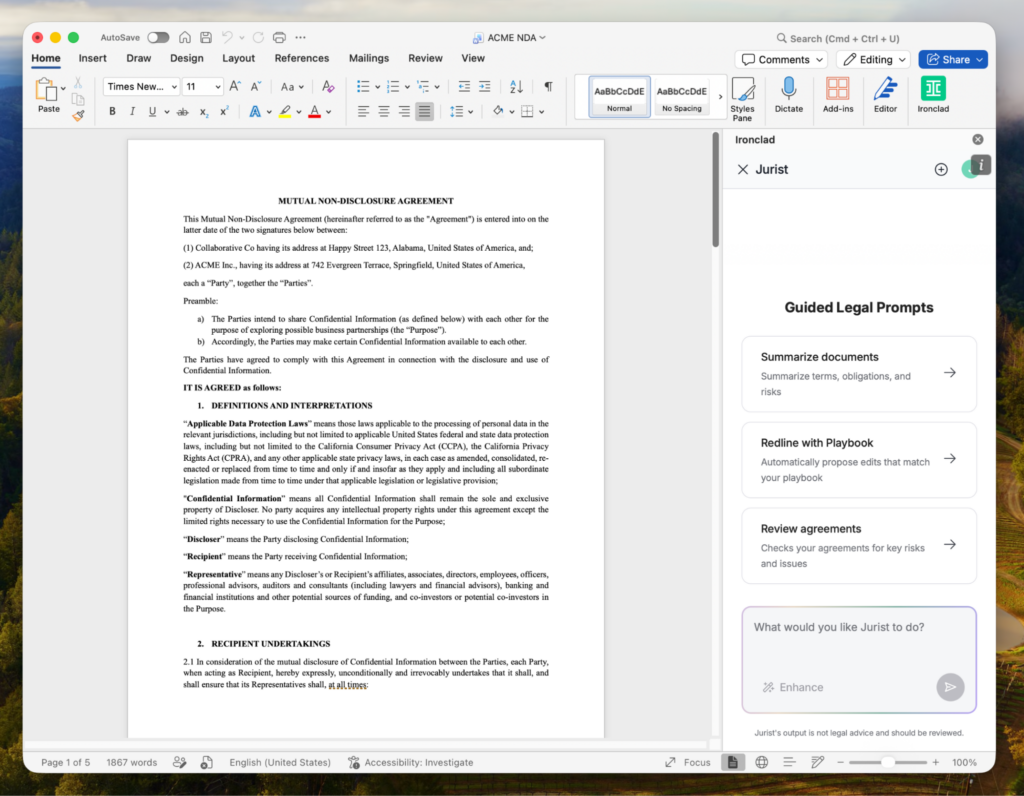Toggle subscript formatting
The height and width of the screenshot is (796, 1024).
(x=204, y=112)
